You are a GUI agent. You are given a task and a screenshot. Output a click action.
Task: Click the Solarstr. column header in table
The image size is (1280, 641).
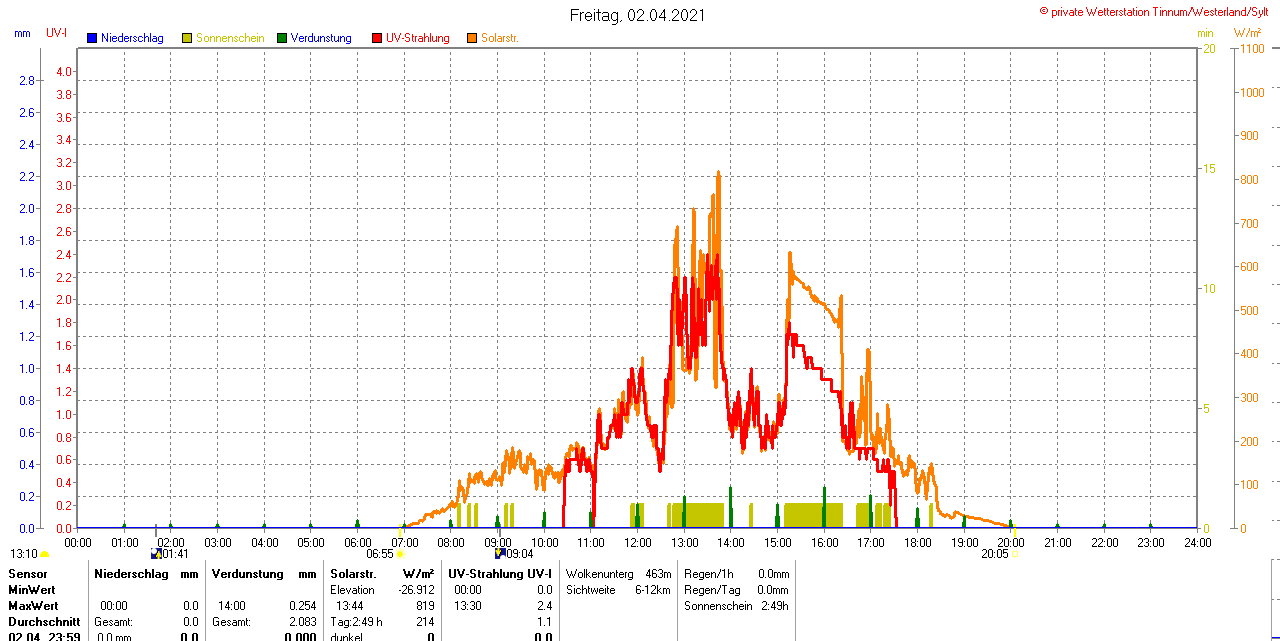tap(352, 574)
